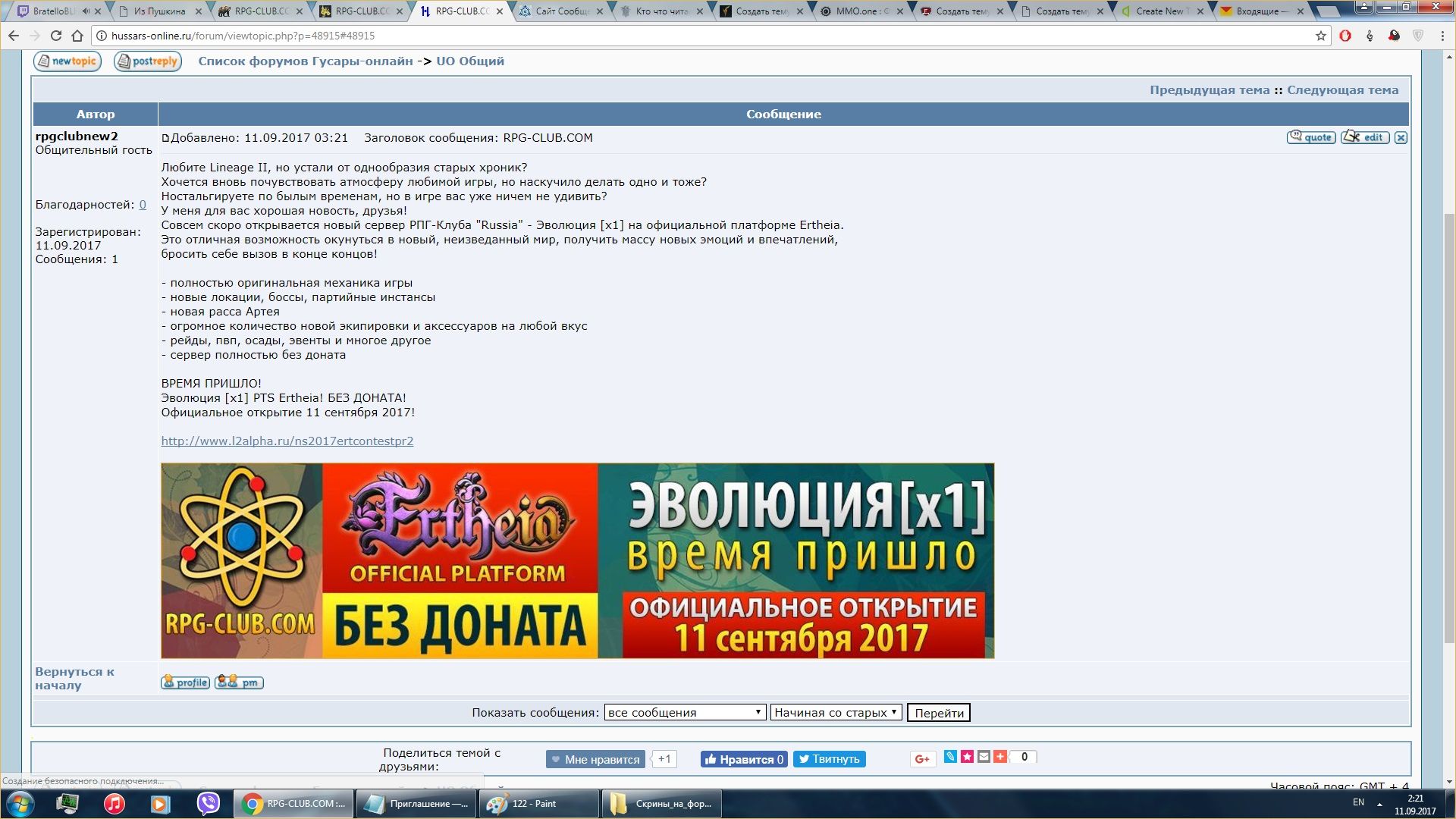Click the Facebook 'Нравится' button

click(x=744, y=759)
